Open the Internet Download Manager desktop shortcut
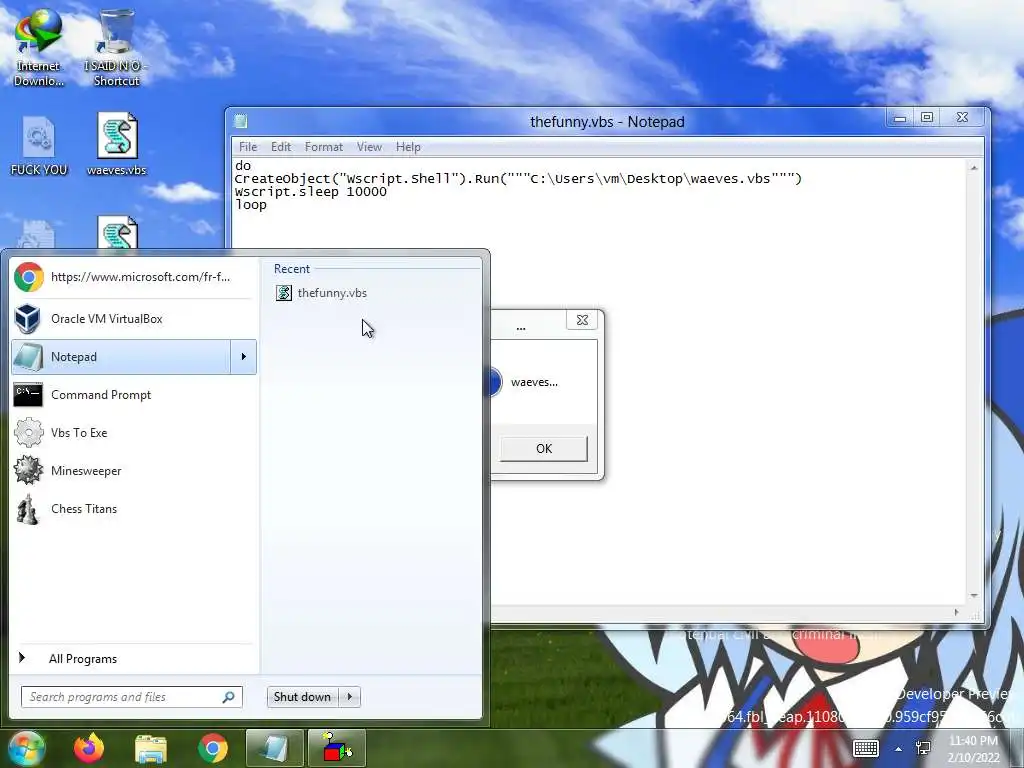The image size is (1024, 768). [x=39, y=47]
